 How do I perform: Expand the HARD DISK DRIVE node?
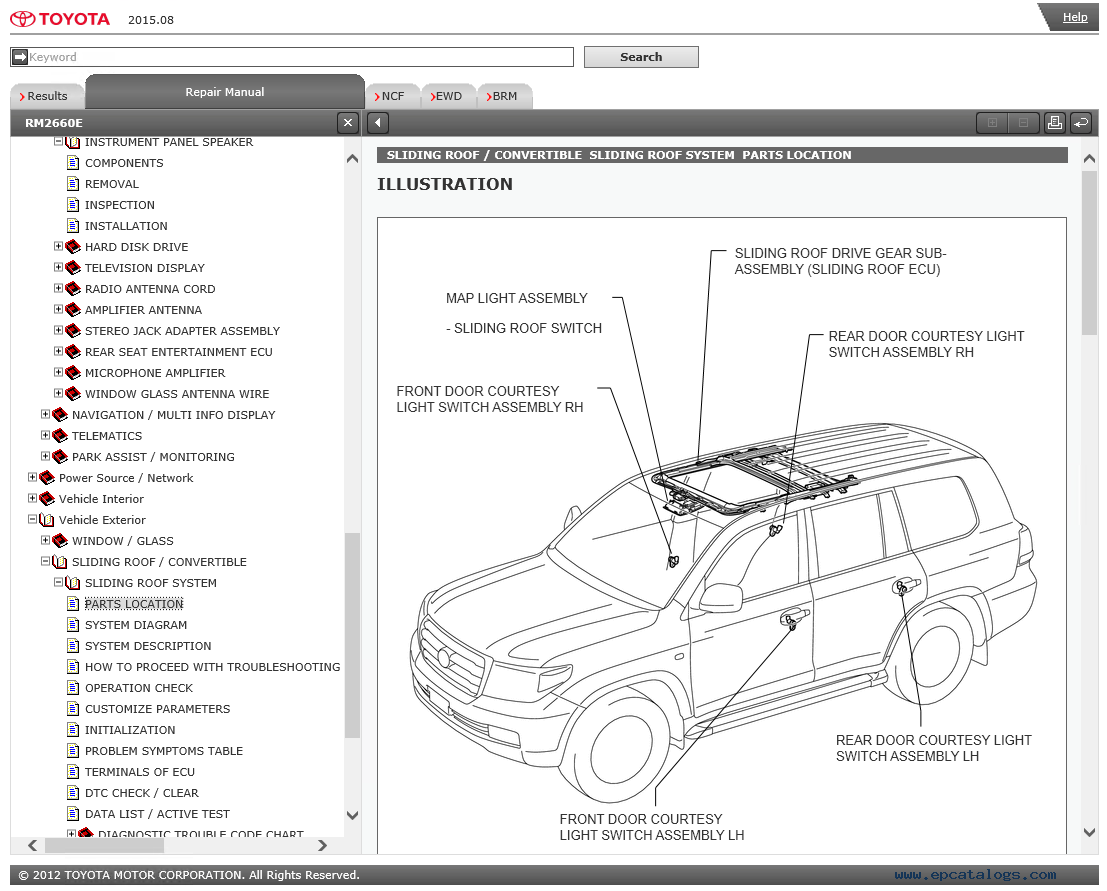[x=59, y=246]
